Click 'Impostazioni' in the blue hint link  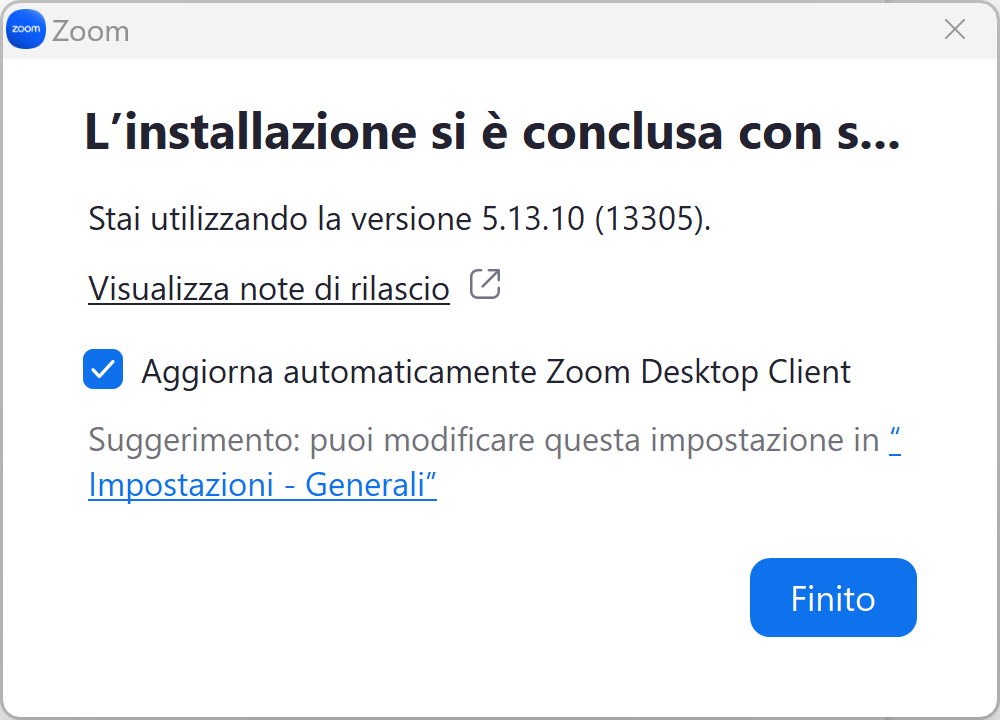point(181,485)
